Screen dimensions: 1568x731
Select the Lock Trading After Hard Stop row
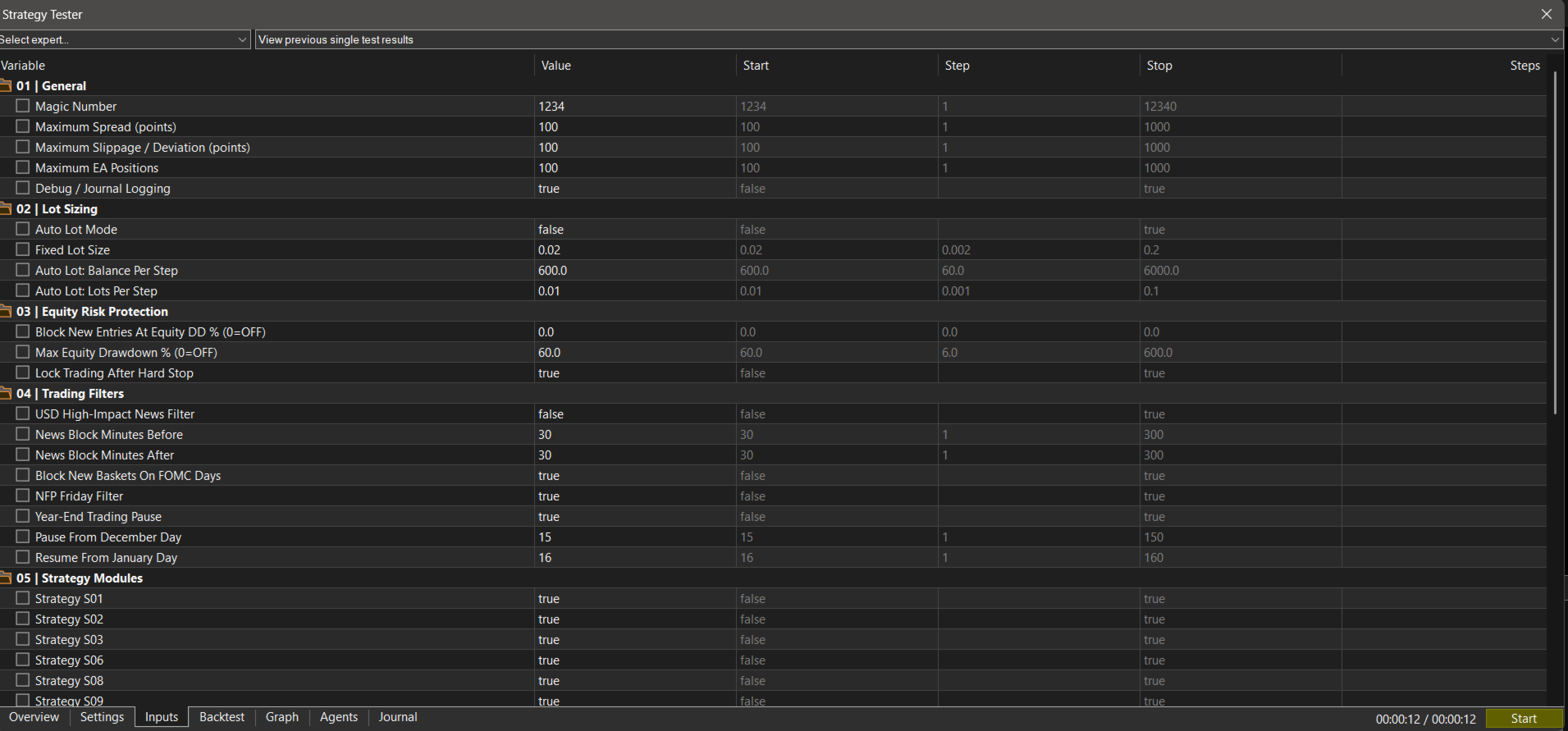pos(773,372)
